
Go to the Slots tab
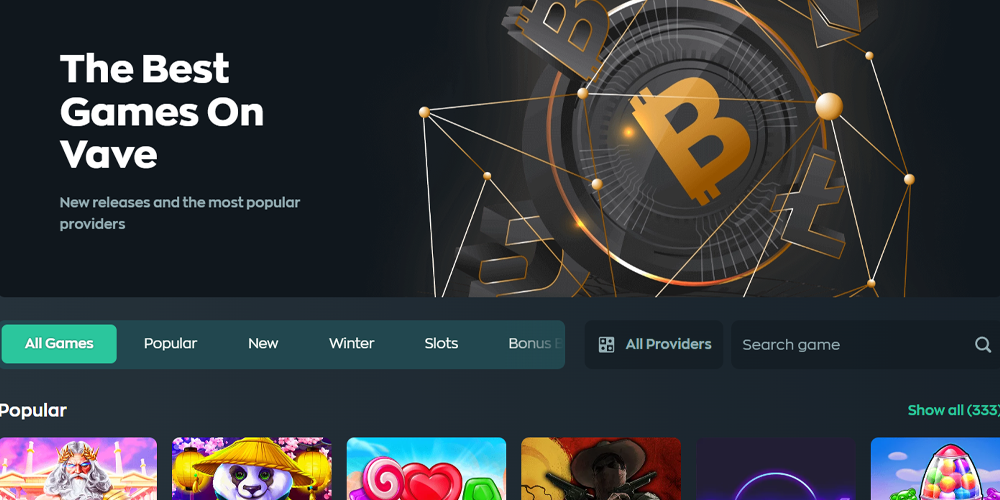441,344
